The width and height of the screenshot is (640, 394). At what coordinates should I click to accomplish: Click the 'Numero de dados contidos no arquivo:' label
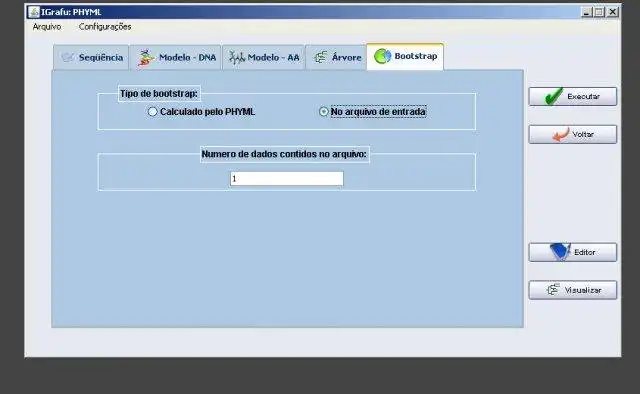(x=284, y=154)
